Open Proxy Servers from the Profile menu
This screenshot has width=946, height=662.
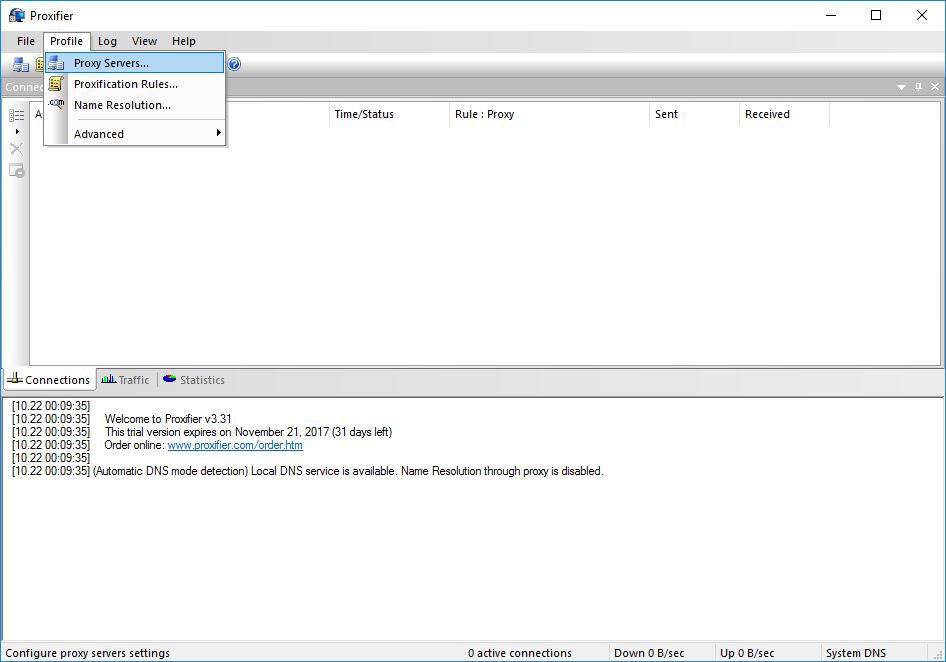point(135,63)
